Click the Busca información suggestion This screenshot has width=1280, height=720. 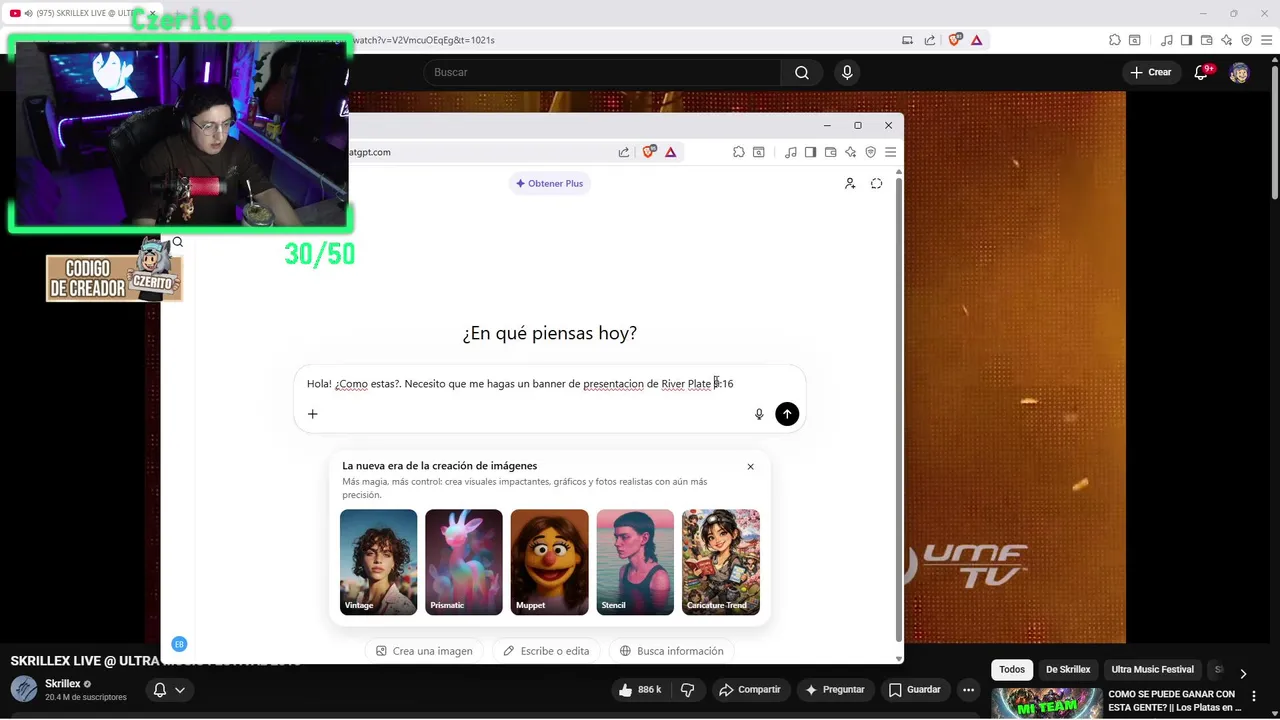[x=671, y=651]
